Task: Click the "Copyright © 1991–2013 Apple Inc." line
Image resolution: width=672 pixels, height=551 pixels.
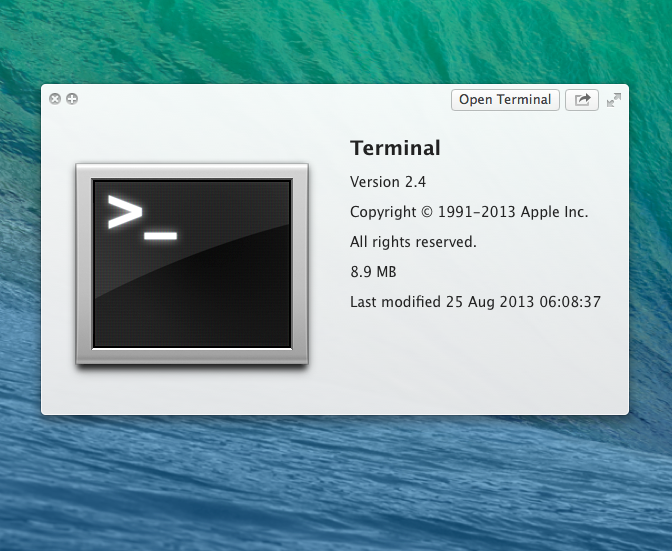Action: coord(469,212)
